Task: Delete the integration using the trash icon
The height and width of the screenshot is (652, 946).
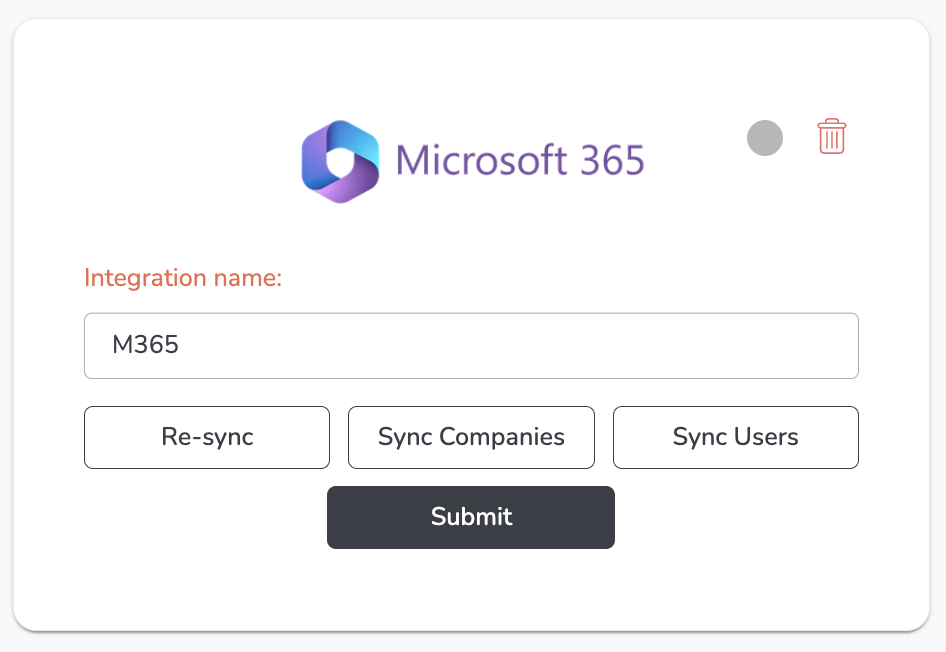Action: coord(831,136)
